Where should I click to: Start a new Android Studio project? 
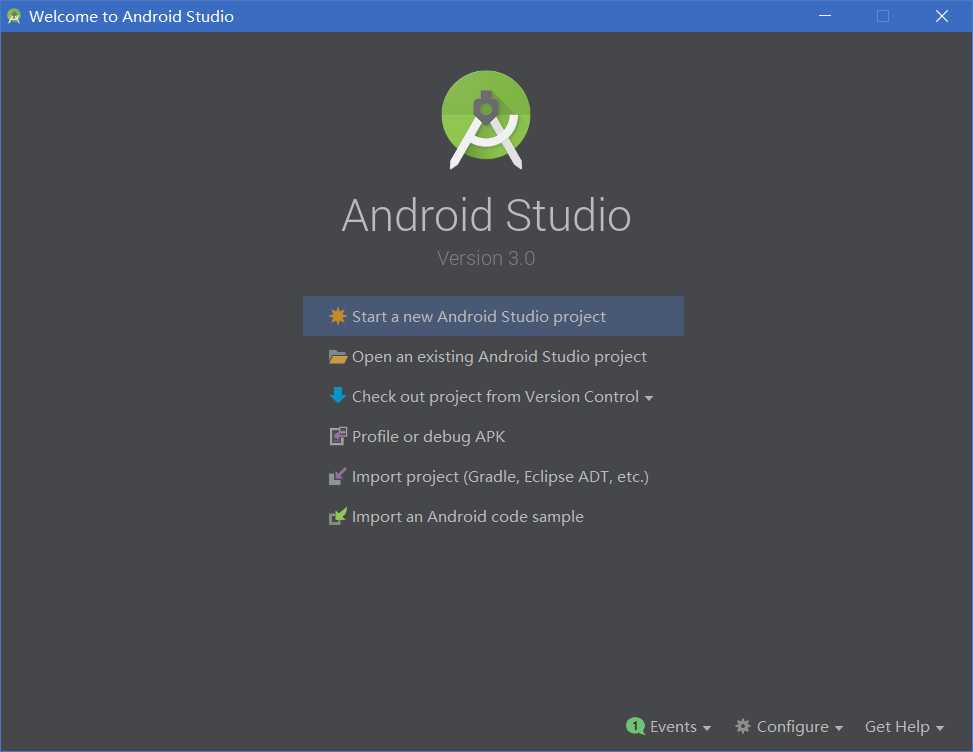coord(493,316)
